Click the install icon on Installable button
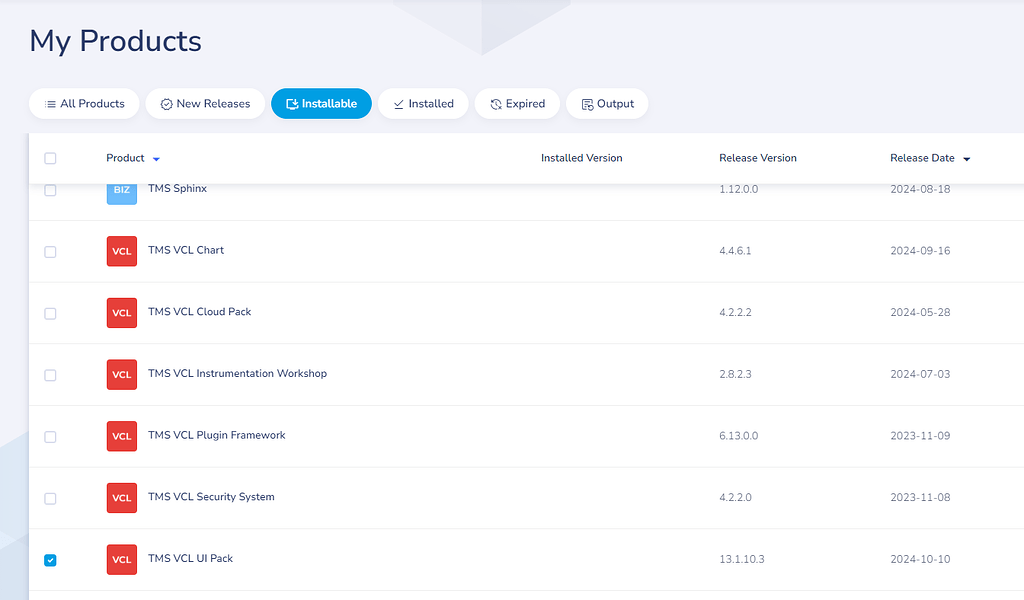Screen dimensions: 1024x600 [x=291, y=103]
